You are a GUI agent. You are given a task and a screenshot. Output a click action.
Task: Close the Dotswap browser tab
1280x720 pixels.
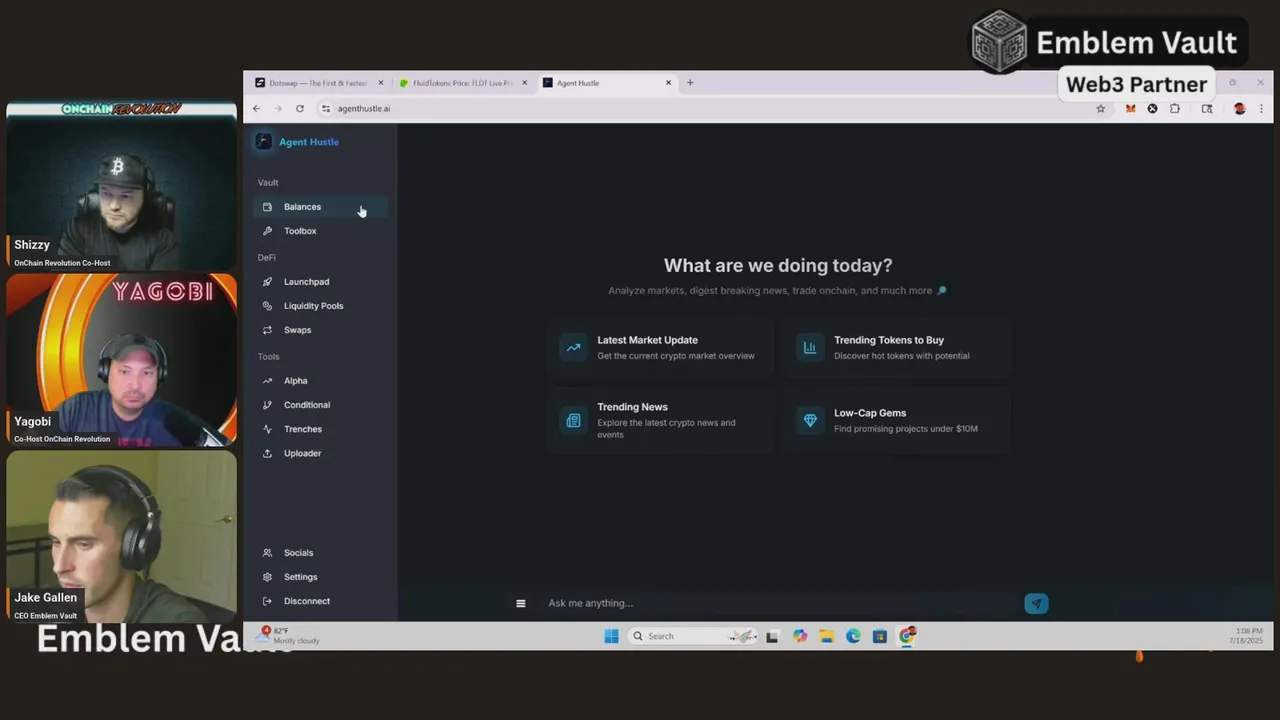[380, 83]
